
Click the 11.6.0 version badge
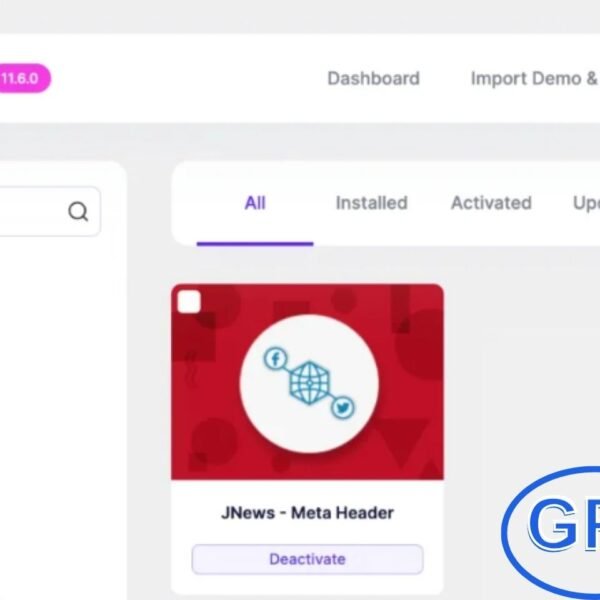coord(24,78)
